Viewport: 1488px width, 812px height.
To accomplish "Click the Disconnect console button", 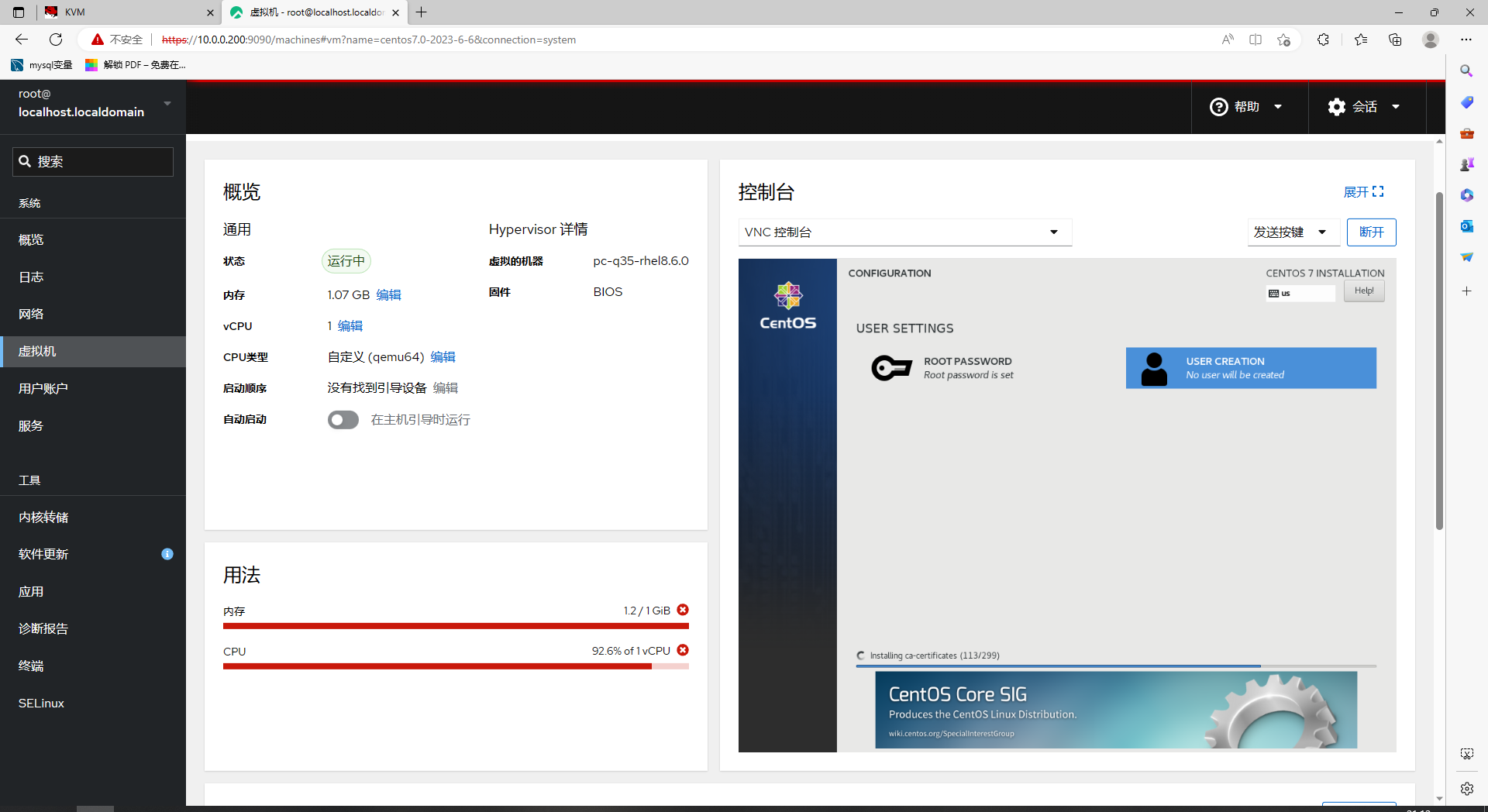I will 1371,232.
